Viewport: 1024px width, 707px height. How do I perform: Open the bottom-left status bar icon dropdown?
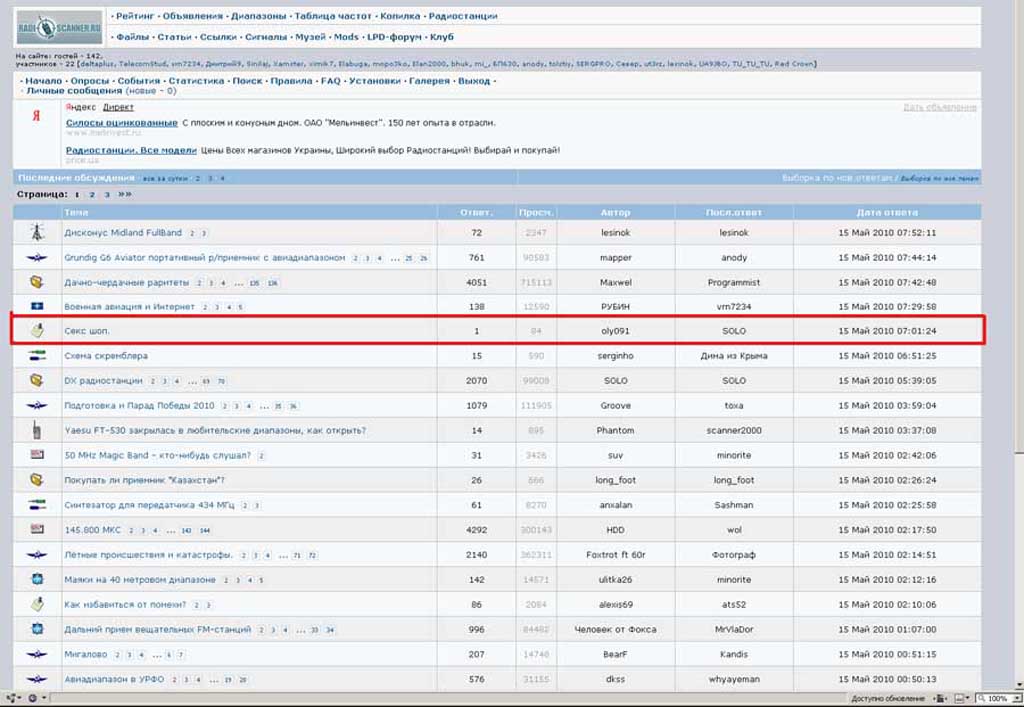(x=13, y=699)
